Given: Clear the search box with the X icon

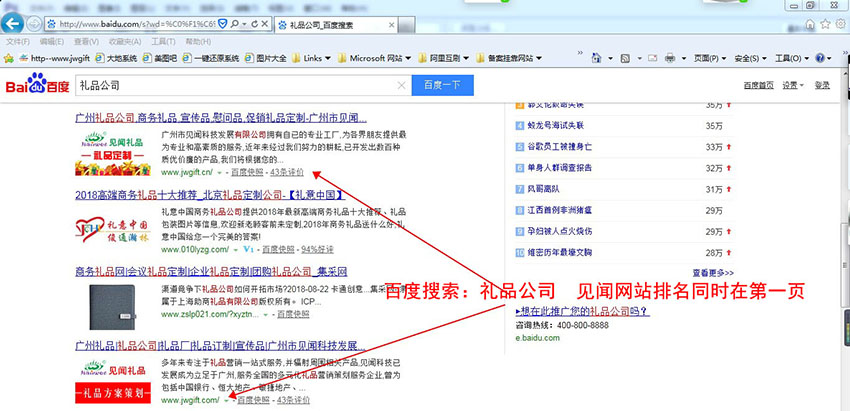Looking at the screenshot, I should (401, 85).
